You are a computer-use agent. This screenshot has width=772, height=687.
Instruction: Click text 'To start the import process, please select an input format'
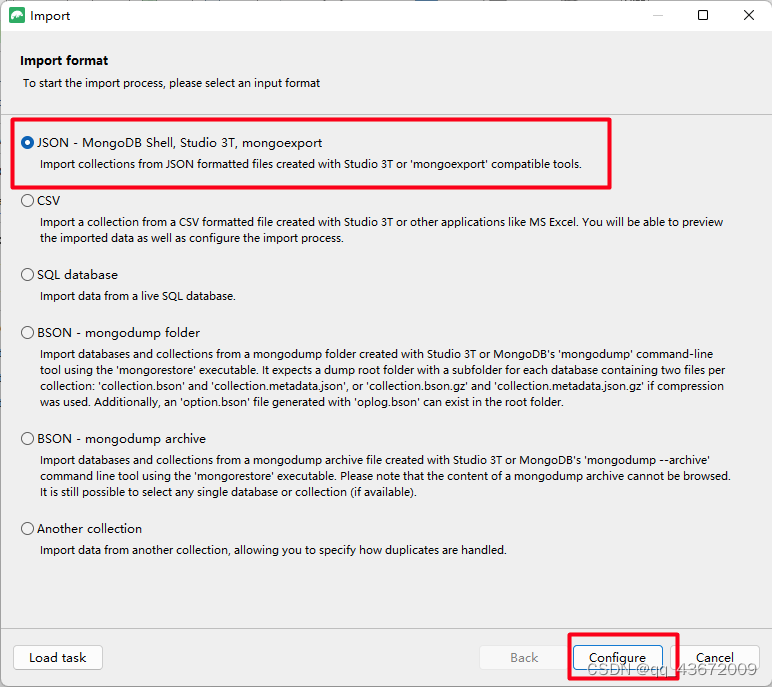(x=171, y=83)
